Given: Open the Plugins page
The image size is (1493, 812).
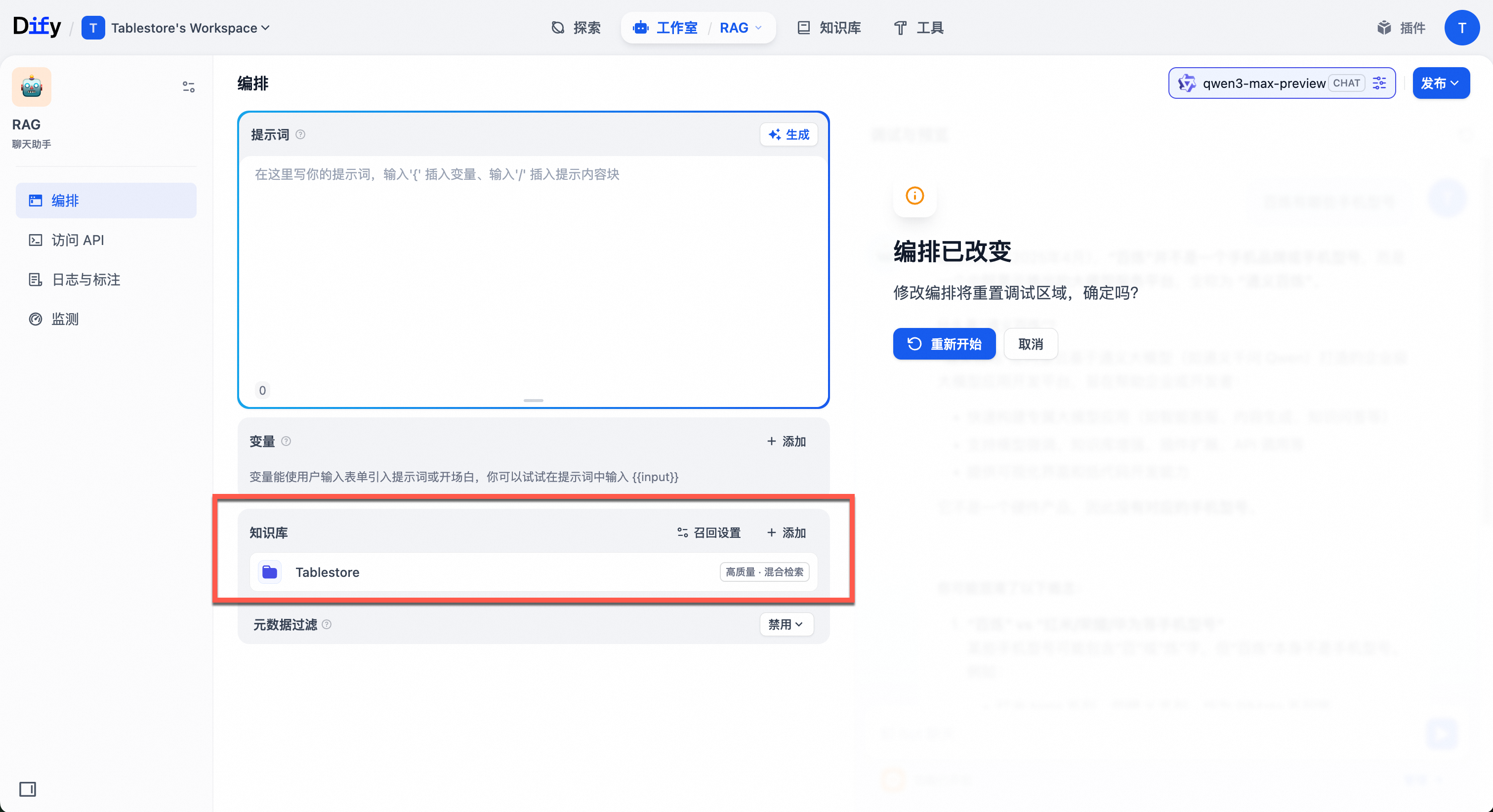Looking at the screenshot, I should click(x=1401, y=27).
